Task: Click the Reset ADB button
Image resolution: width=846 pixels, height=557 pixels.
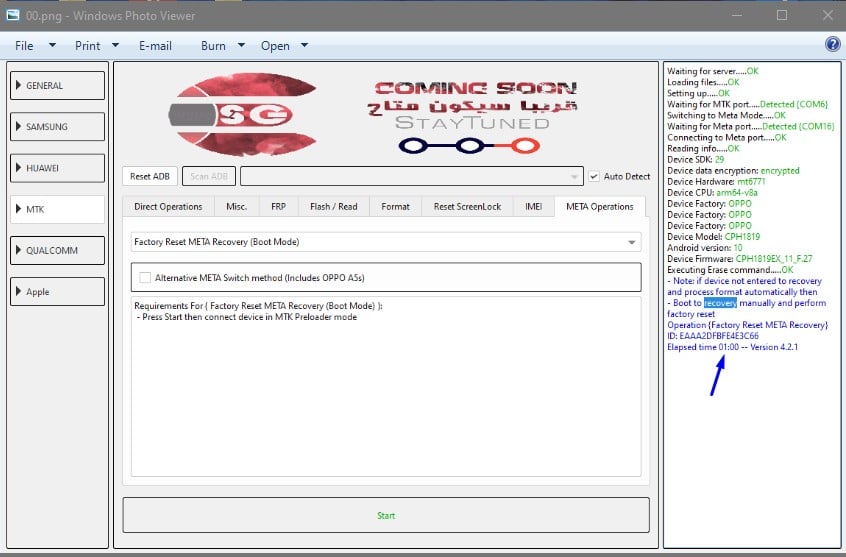Action: point(150,176)
